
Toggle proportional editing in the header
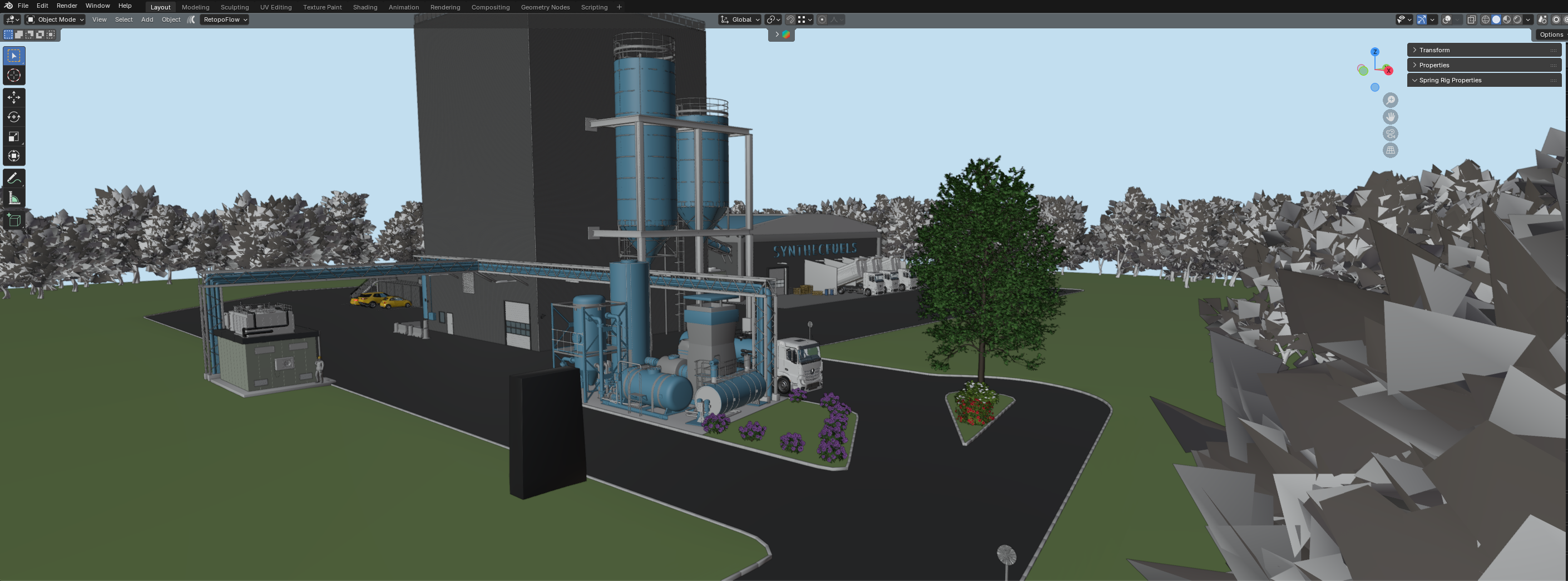coord(822,19)
